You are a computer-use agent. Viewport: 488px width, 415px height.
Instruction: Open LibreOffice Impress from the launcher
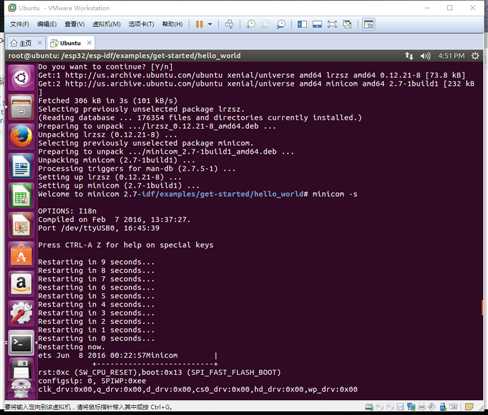(x=21, y=225)
